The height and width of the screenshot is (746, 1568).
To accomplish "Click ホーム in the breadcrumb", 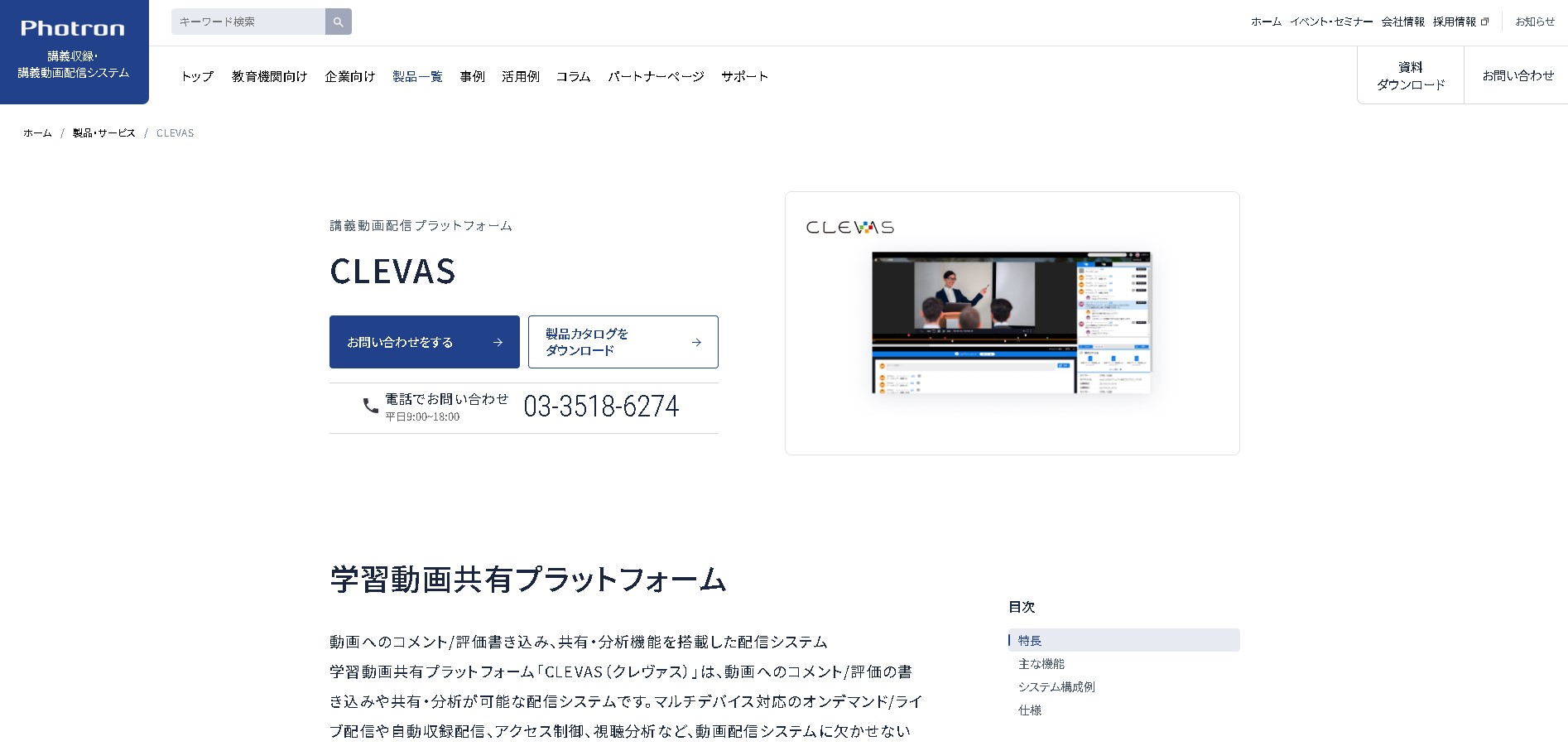I will coord(37,132).
